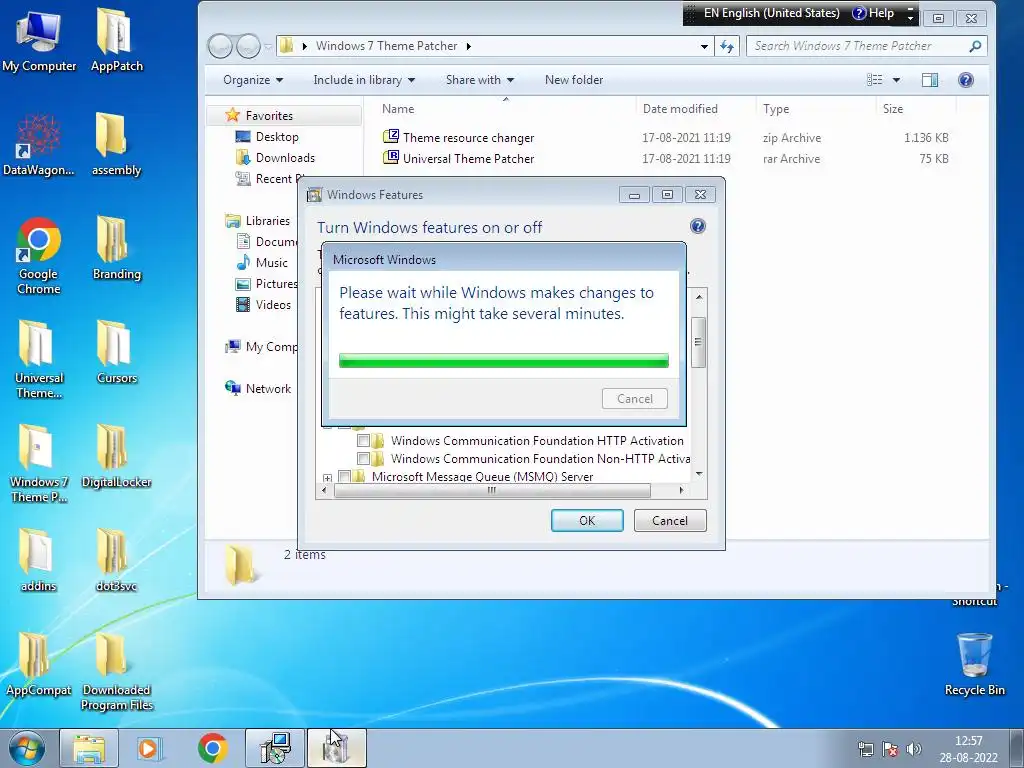Open Windows Explorer from the taskbar

[x=89, y=748]
